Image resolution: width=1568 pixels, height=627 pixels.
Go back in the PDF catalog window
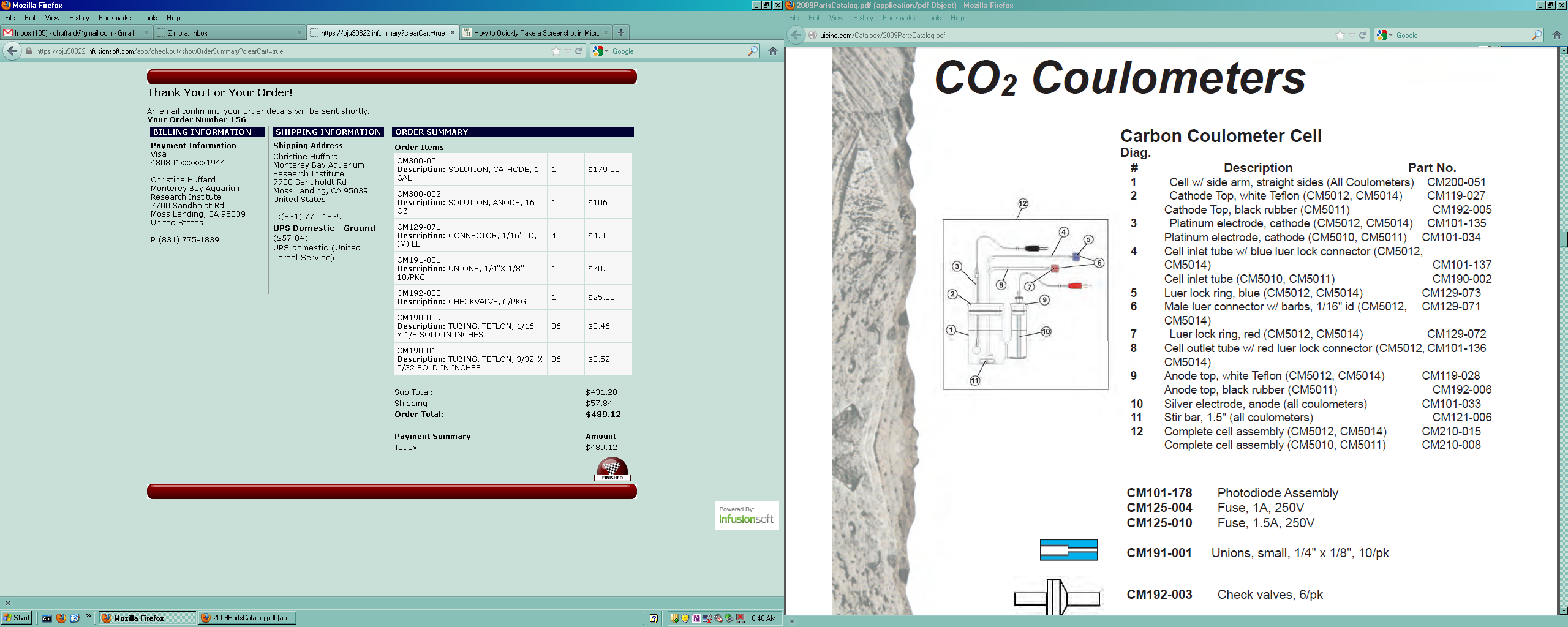[x=796, y=35]
